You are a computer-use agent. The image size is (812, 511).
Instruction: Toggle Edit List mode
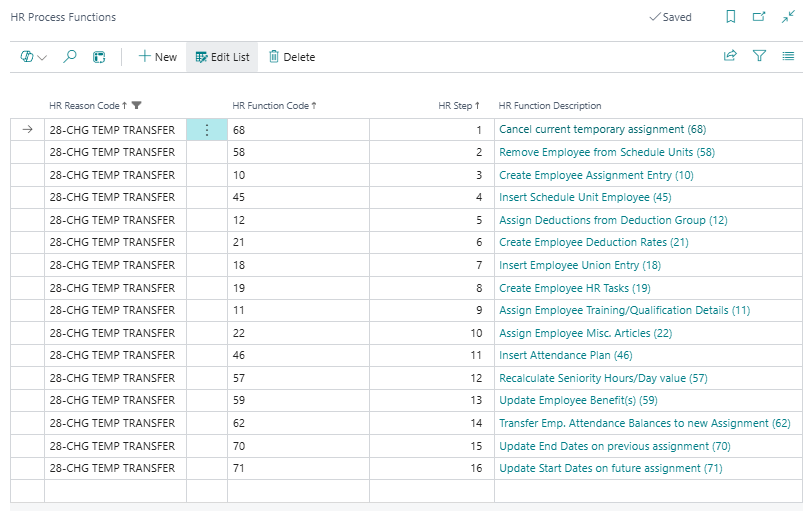click(222, 57)
